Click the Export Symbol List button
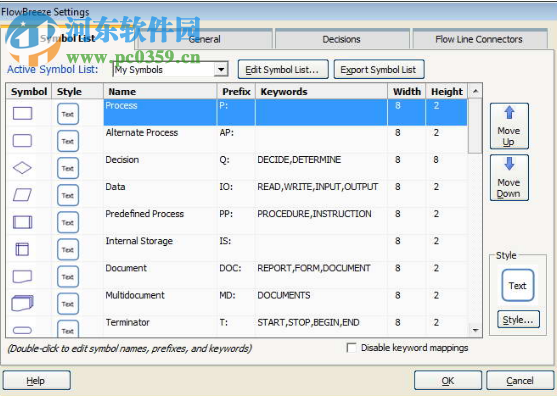 point(379,69)
